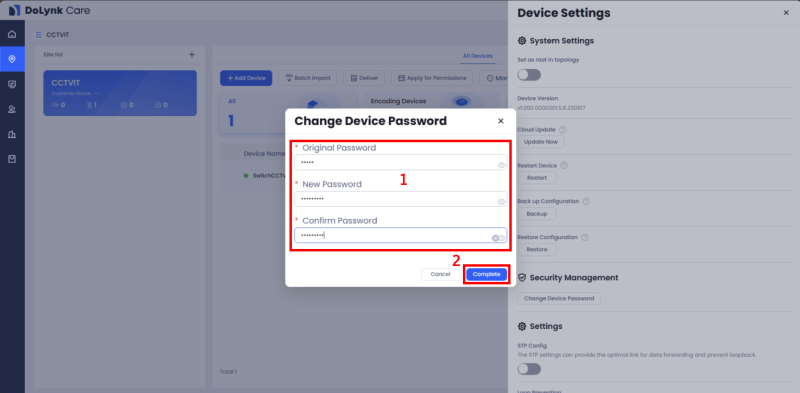800x393 pixels.
Task: Select the CCTVIT site card
Action: click(120, 93)
